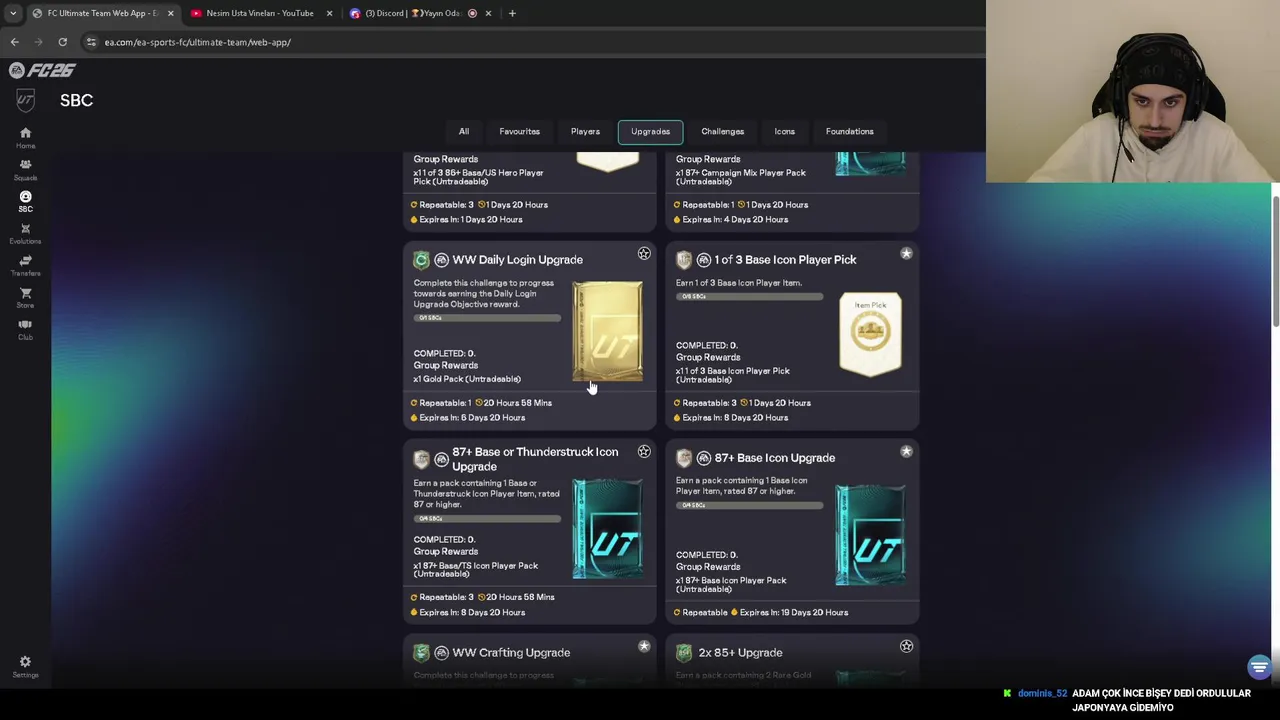Screen dimensions: 1280x720
Task: Click the Ultimate Team shield logo
Action: [x=25, y=100]
